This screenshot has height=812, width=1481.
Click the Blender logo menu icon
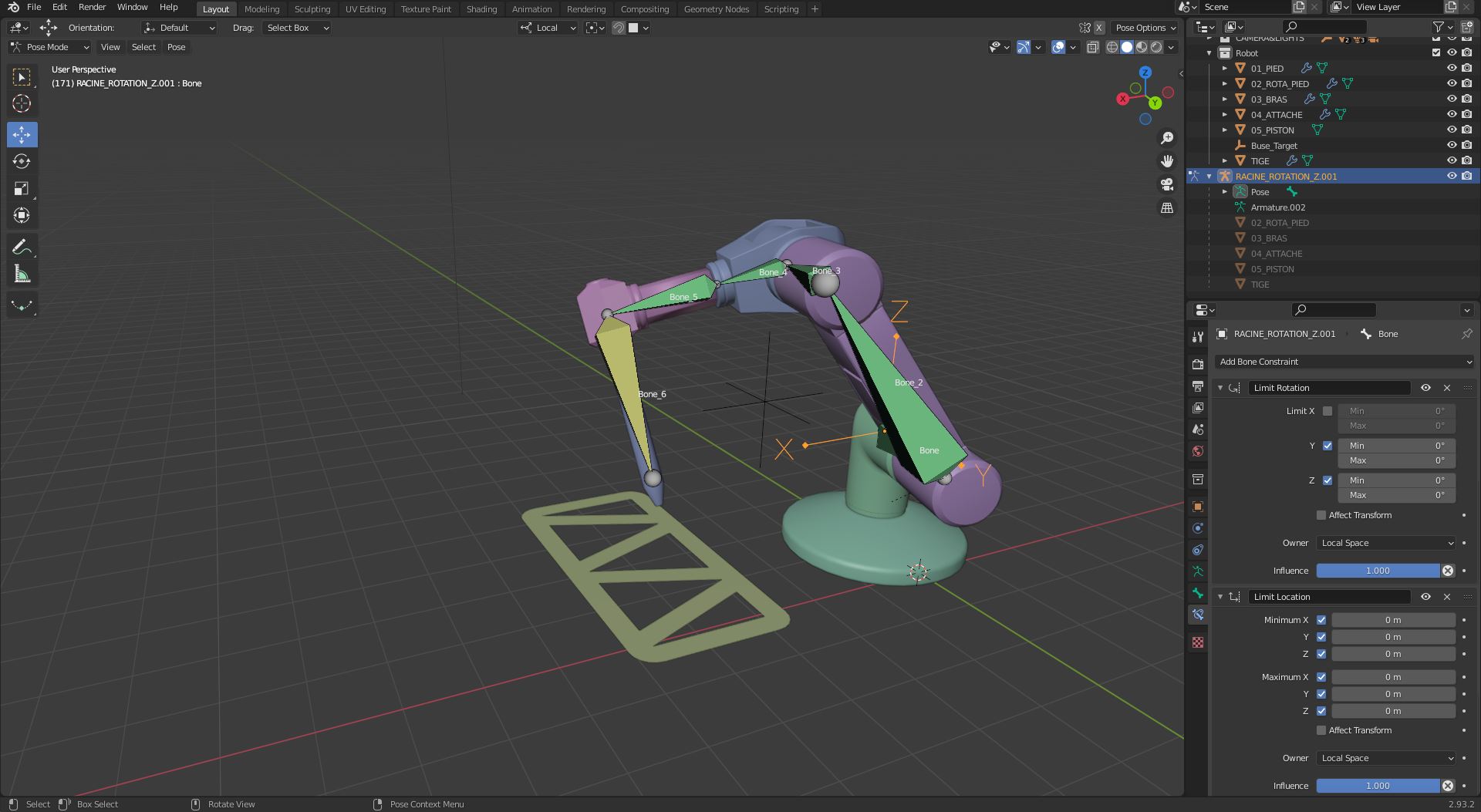pyautogui.click(x=13, y=7)
